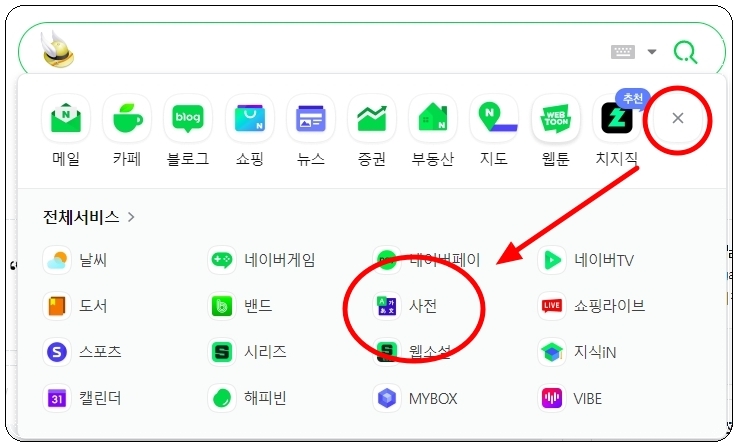Screen dimensions: 738x447
Task: Click the green search magnifier button
Action: pos(685,52)
